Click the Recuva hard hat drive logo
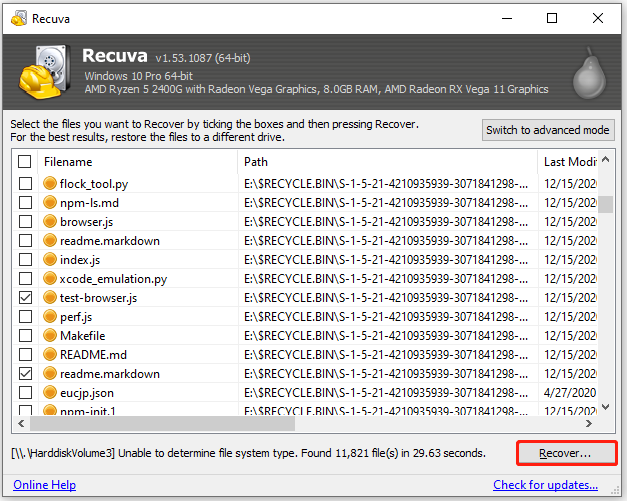The height and width of the screenshot is (501, 627). point(43,72)
